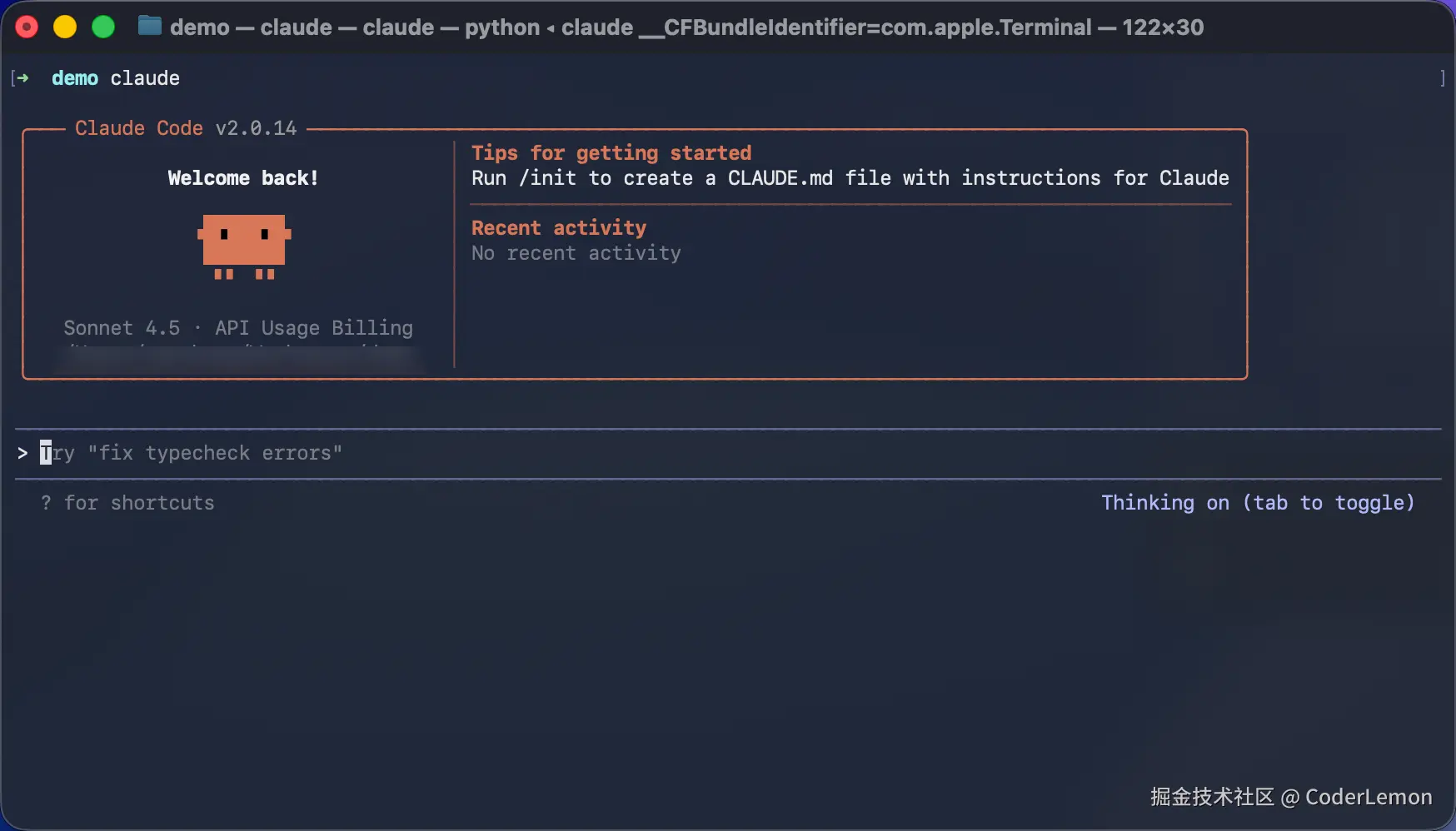Click the "Welcome back!" message

[242, 178]
